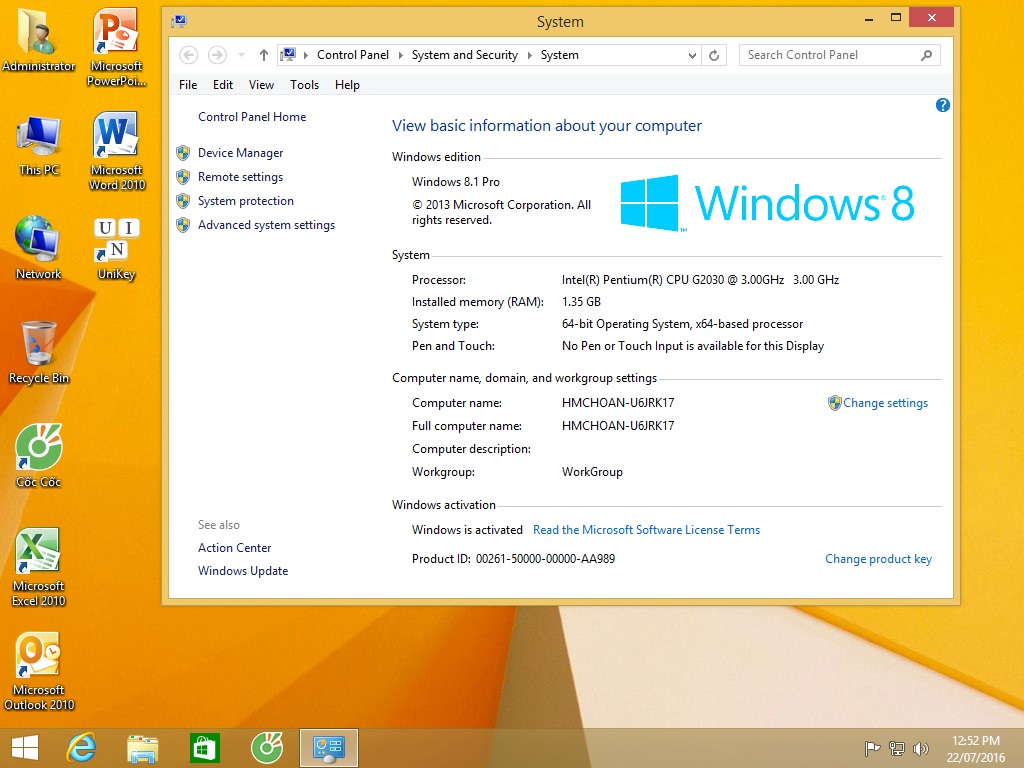Screen dimensions: 1024x768
Task: Read the Microsoft Software License Terms
Action: click(647, 530)
